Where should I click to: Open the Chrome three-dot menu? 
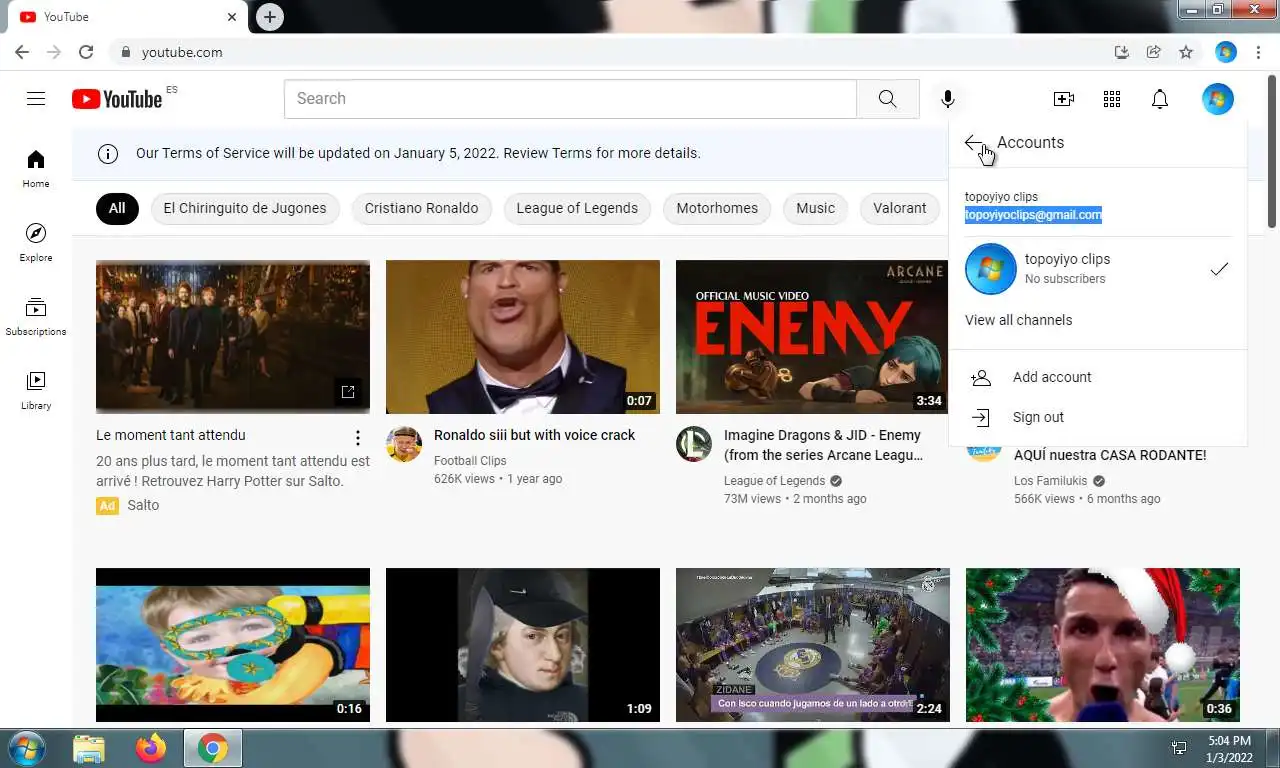click(1258, 52)
